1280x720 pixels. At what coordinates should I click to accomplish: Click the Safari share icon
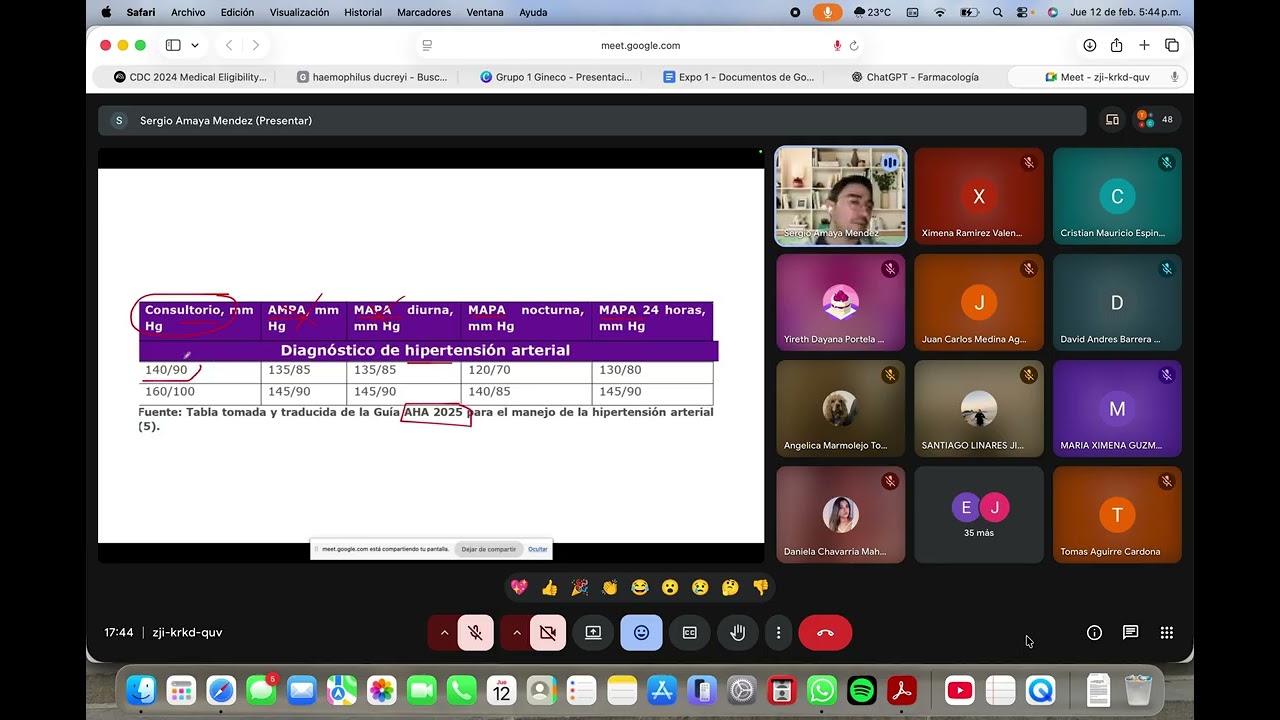point(1117,45)
